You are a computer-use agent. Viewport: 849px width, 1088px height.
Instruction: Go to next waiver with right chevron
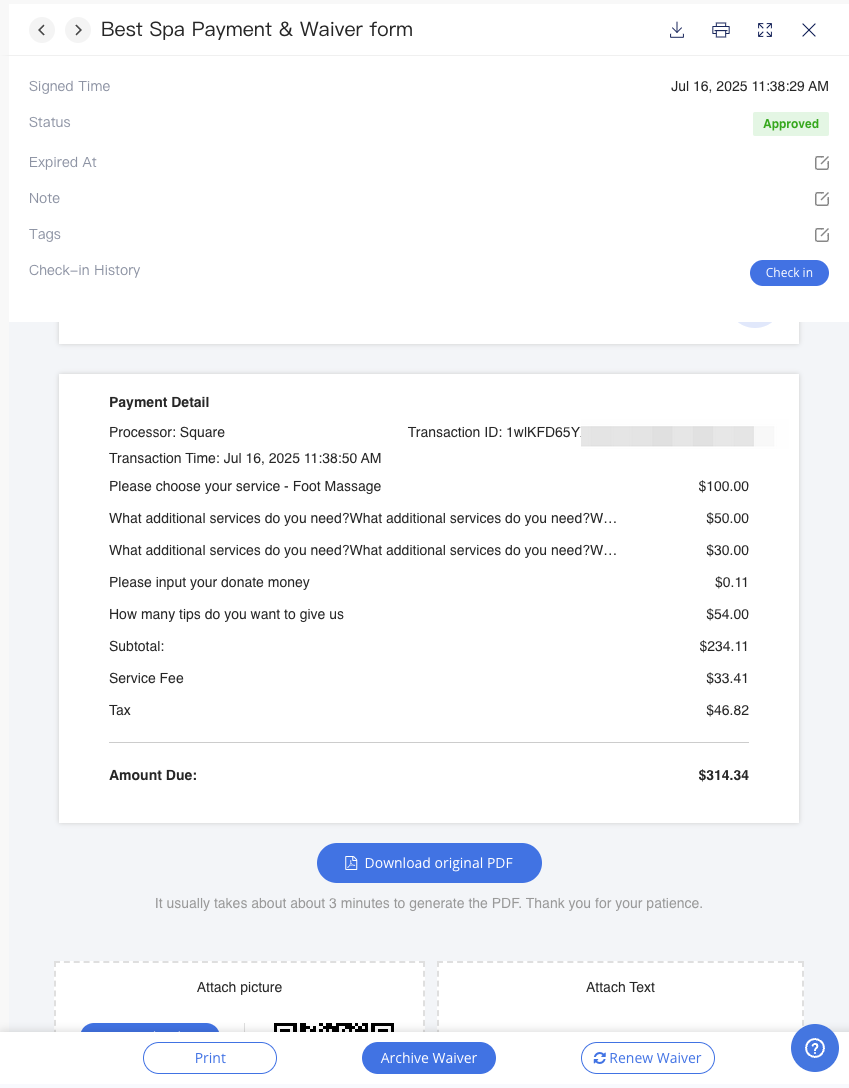(78, 30)
